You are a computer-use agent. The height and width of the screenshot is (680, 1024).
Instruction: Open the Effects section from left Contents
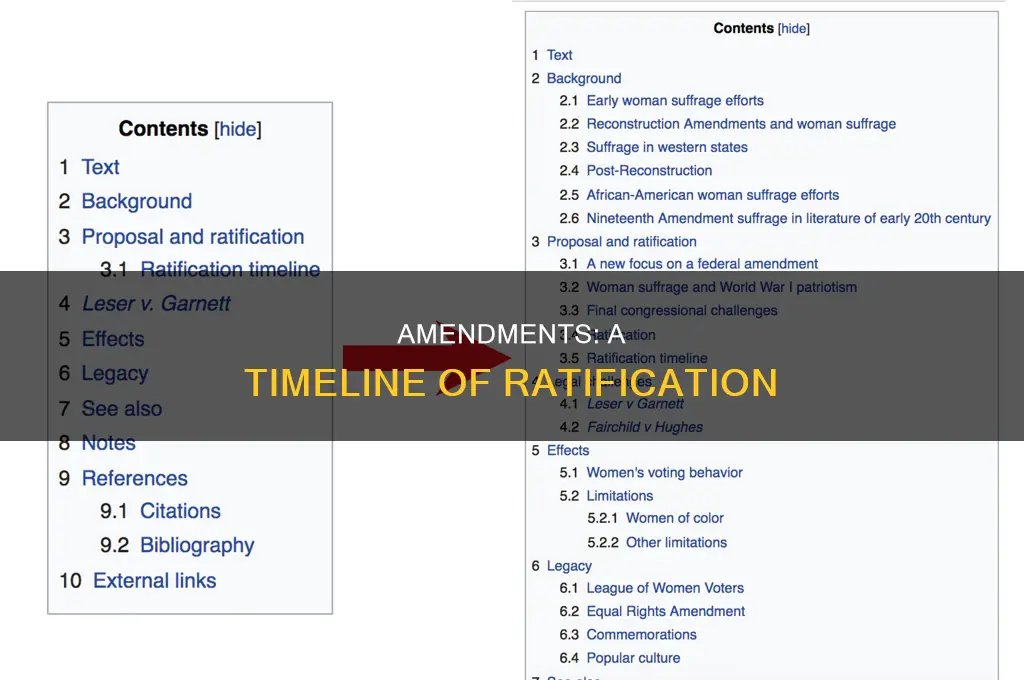click(x=112, y=339)
